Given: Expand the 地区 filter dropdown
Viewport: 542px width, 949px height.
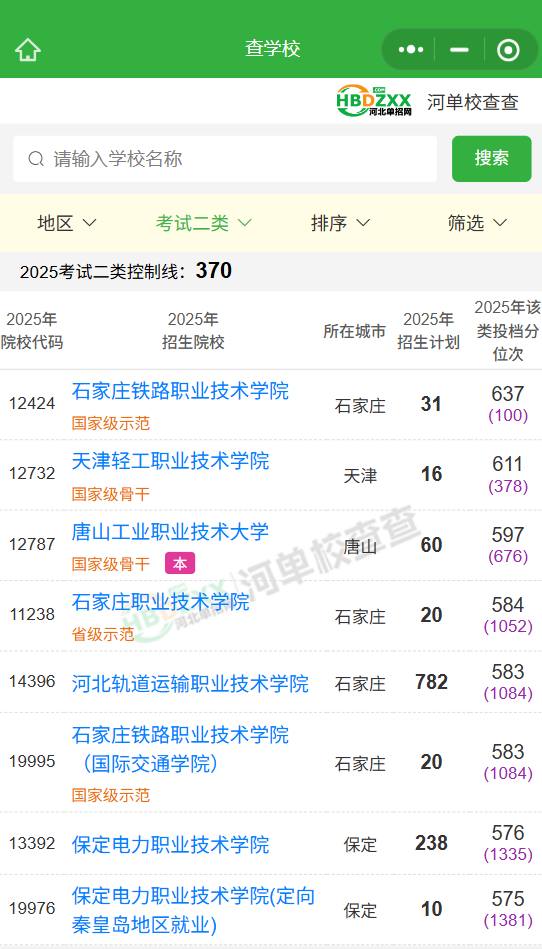Looking at the screenshot, I should point(67,223).
